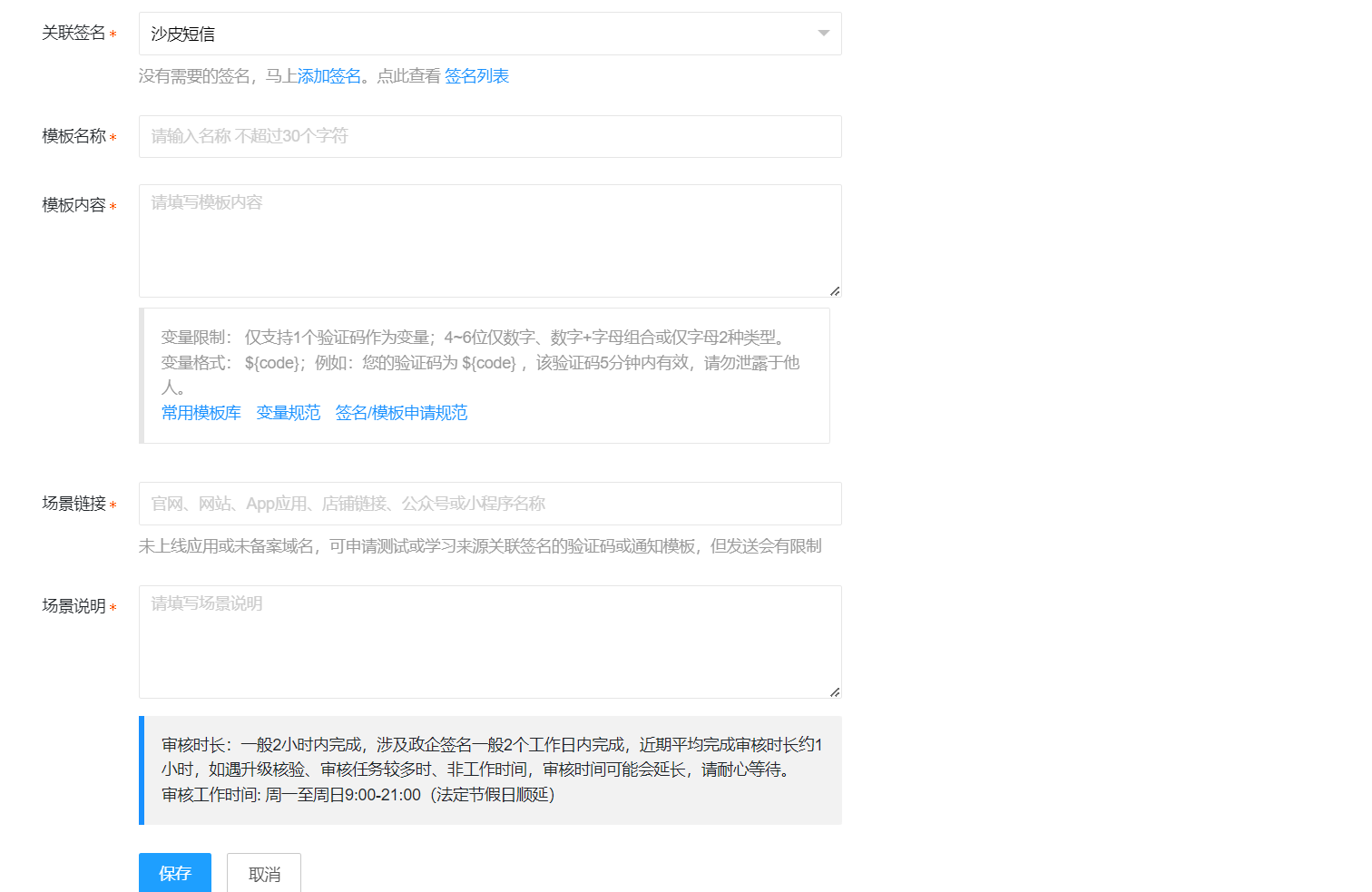Screen dimensions: 1372x892
Task: Open the 添加签名 link
Action: pyautogui.click(x=329, y=76)
